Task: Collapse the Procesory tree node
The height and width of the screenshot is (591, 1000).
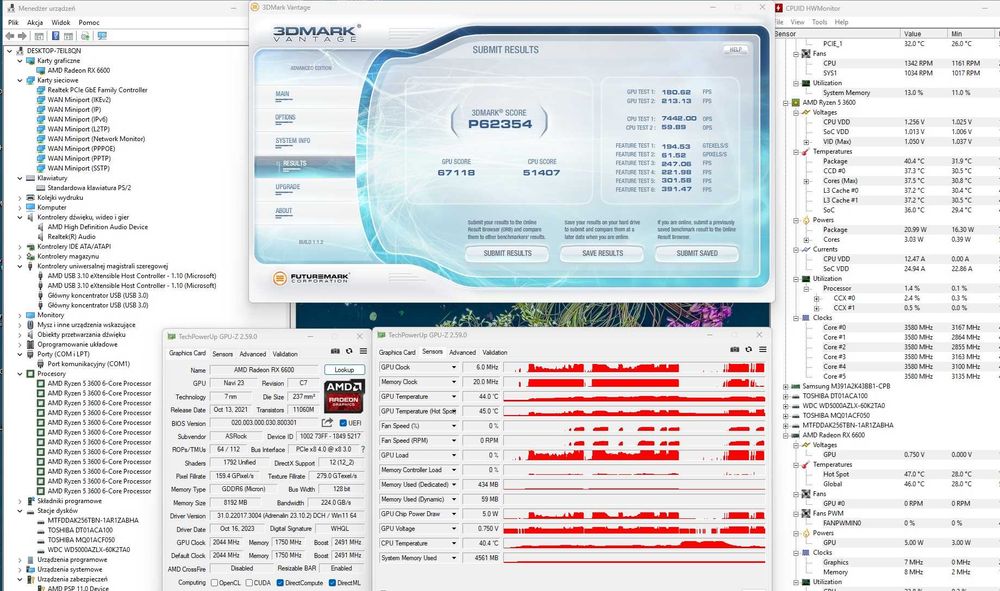Action: [20, 374]
